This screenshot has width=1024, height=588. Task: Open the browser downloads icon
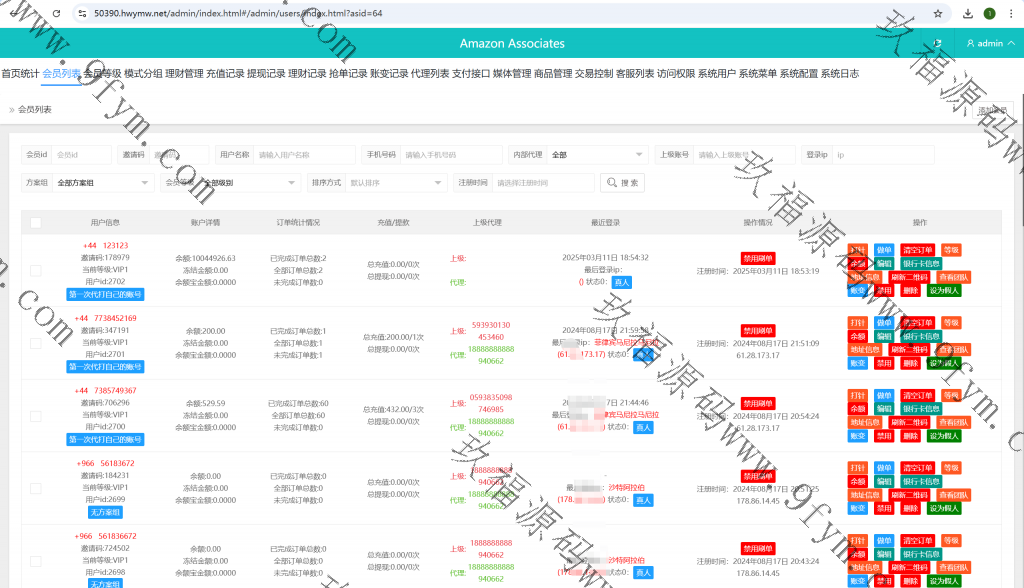[x=968, y=14]
